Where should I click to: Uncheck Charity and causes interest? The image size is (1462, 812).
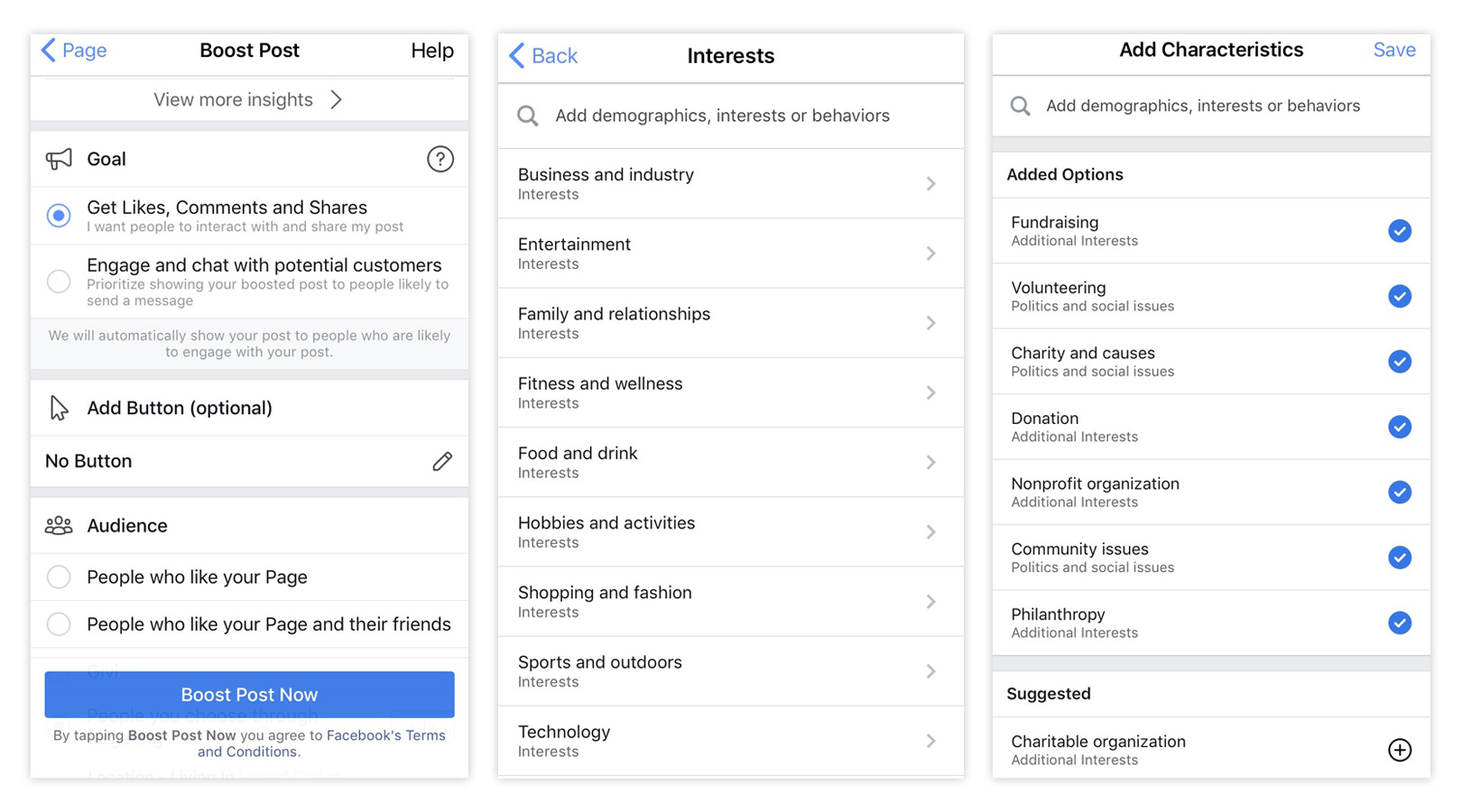pos(1400,362)
